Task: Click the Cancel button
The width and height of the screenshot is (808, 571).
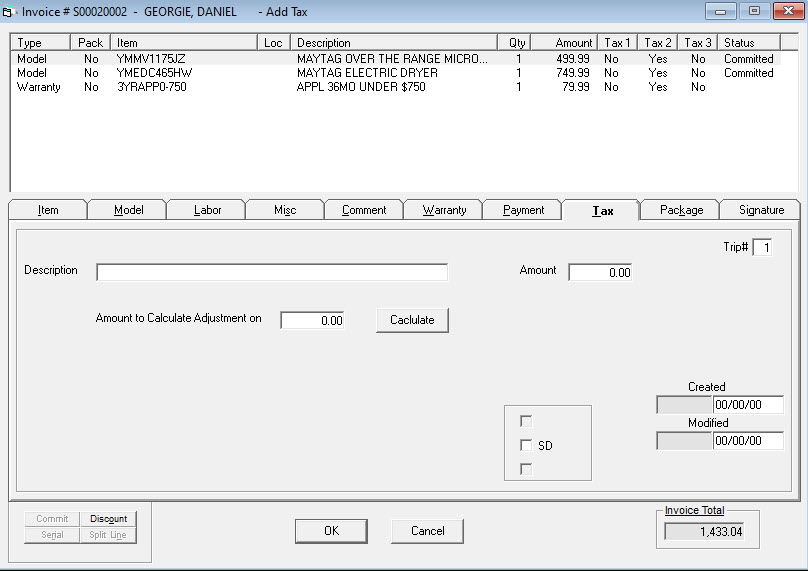Action: coord(427,531)
